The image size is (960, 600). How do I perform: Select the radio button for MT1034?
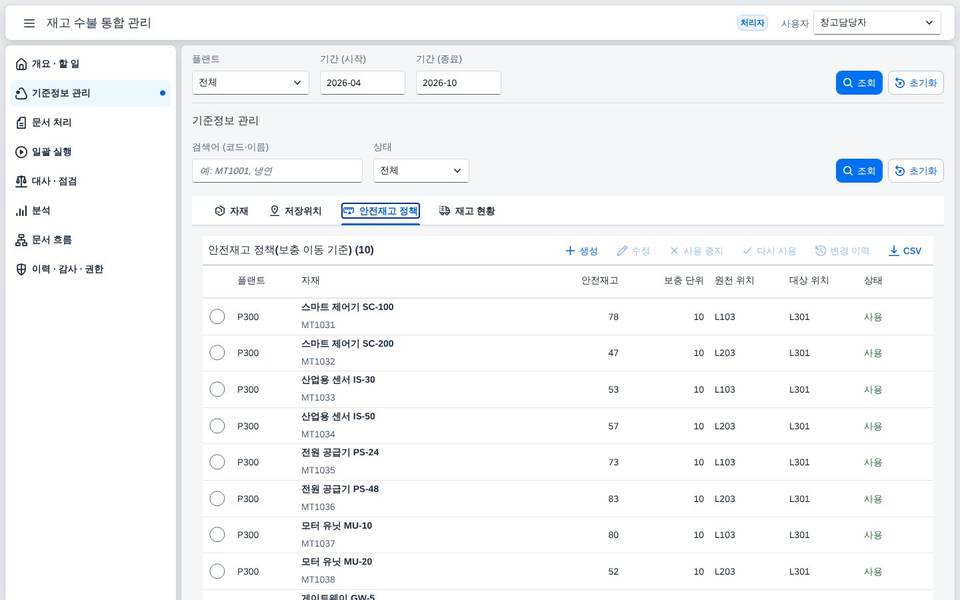point(217,426)
